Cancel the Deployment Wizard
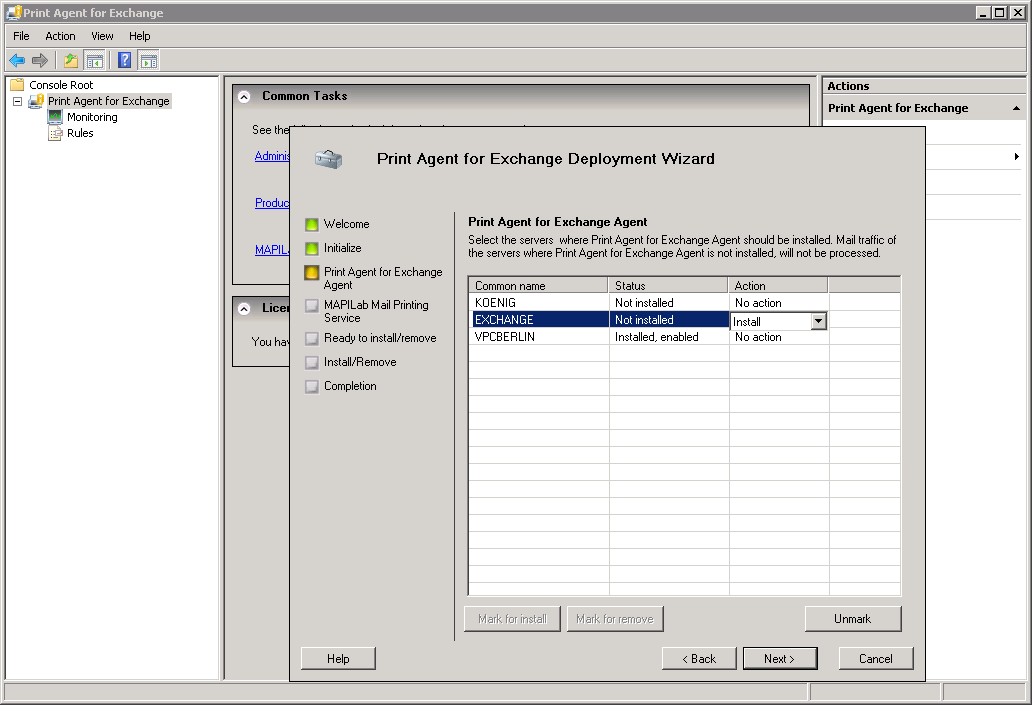 pos(876,658)
